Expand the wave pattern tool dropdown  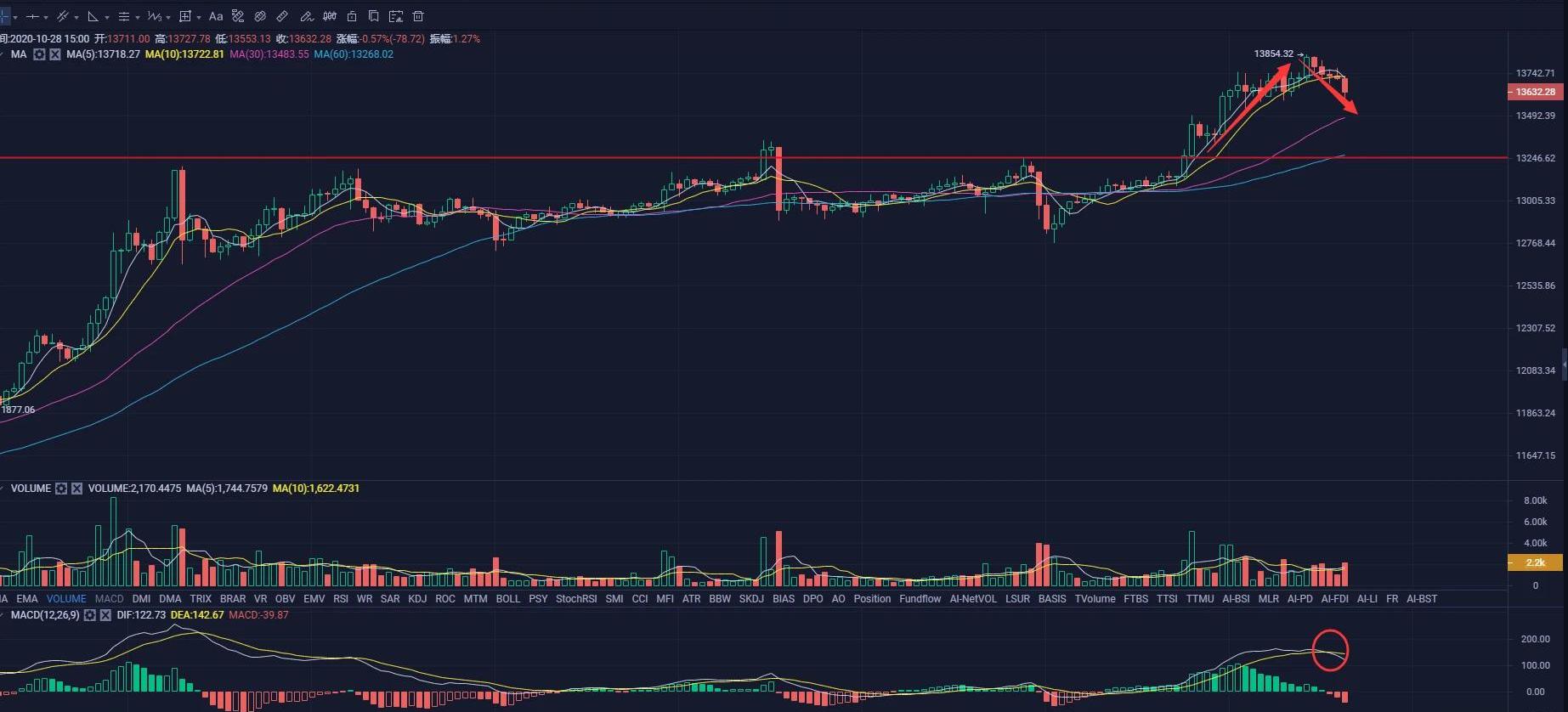[x=168, y=17]
